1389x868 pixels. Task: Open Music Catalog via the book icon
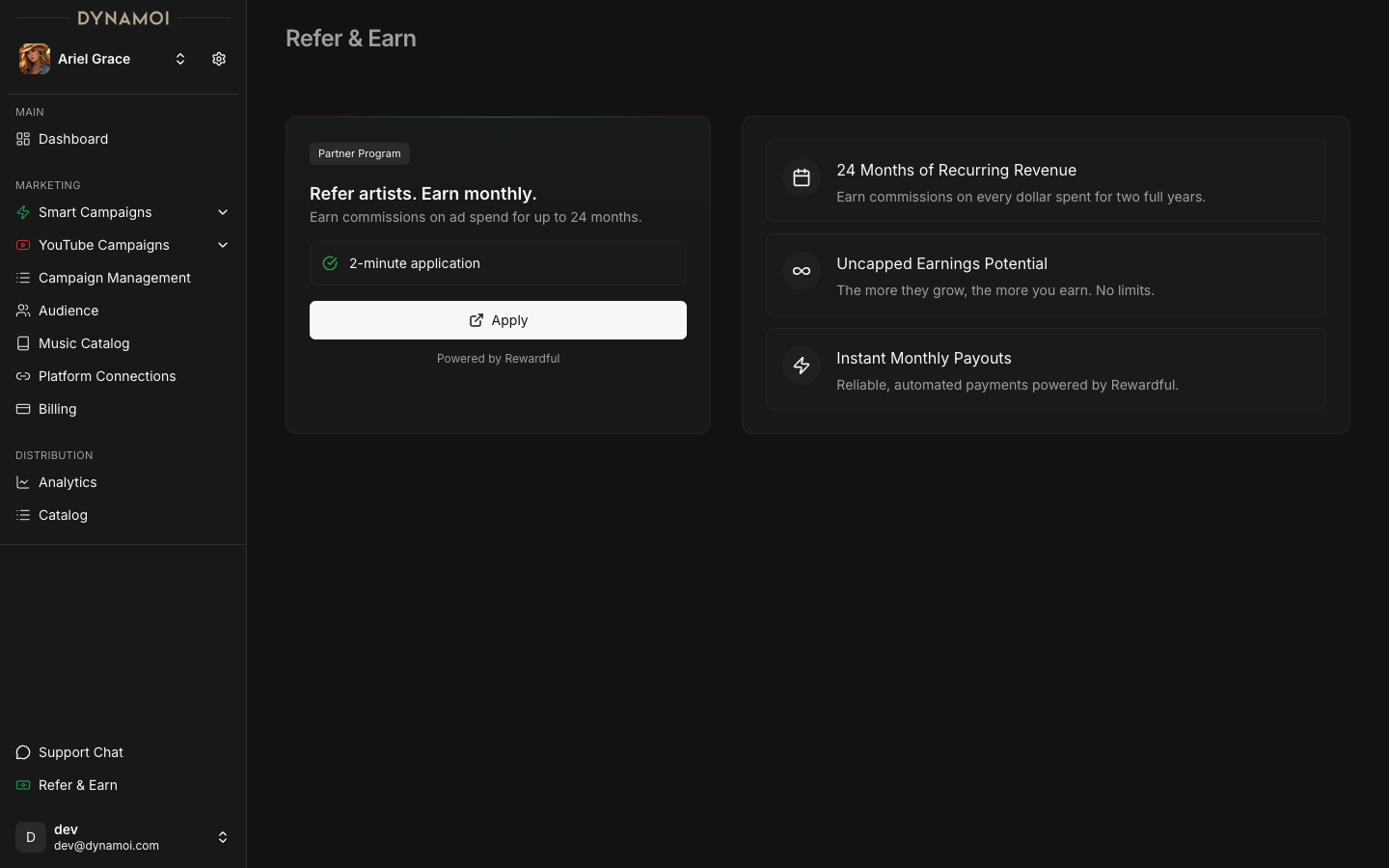click(x=22, y=343)
